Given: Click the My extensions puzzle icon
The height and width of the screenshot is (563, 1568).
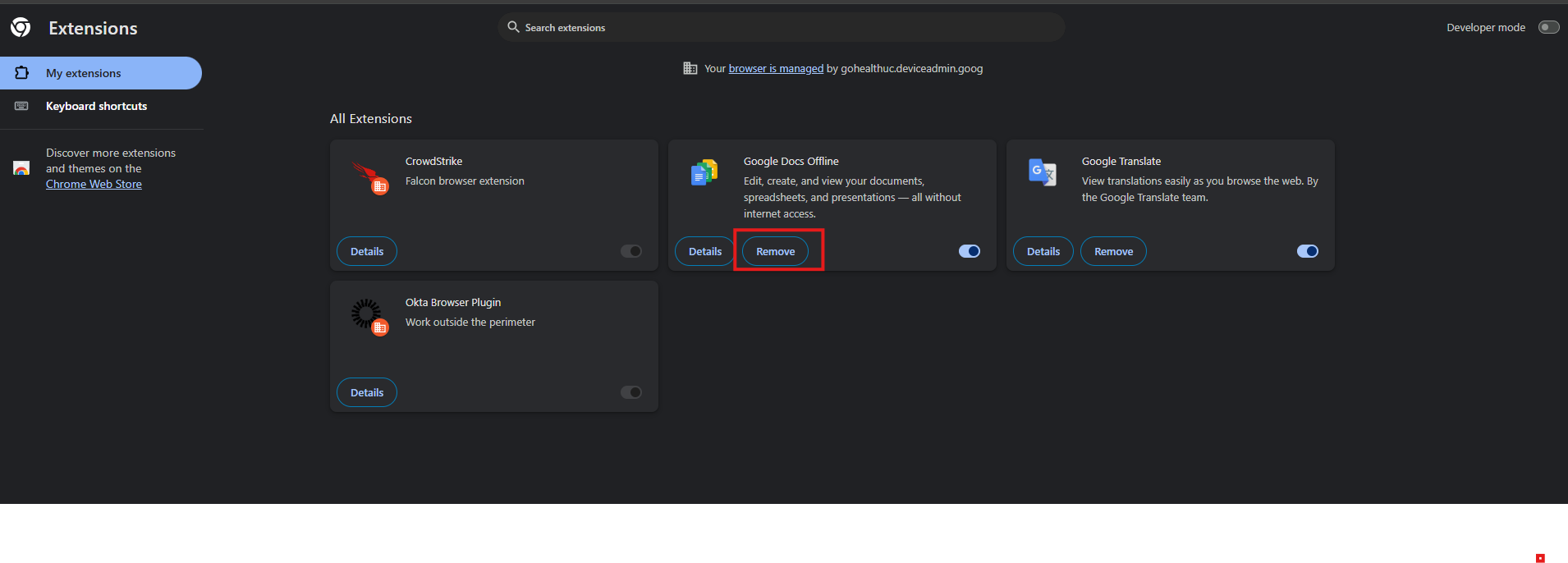Looking at the screenshot, I should tap(22, 73).
